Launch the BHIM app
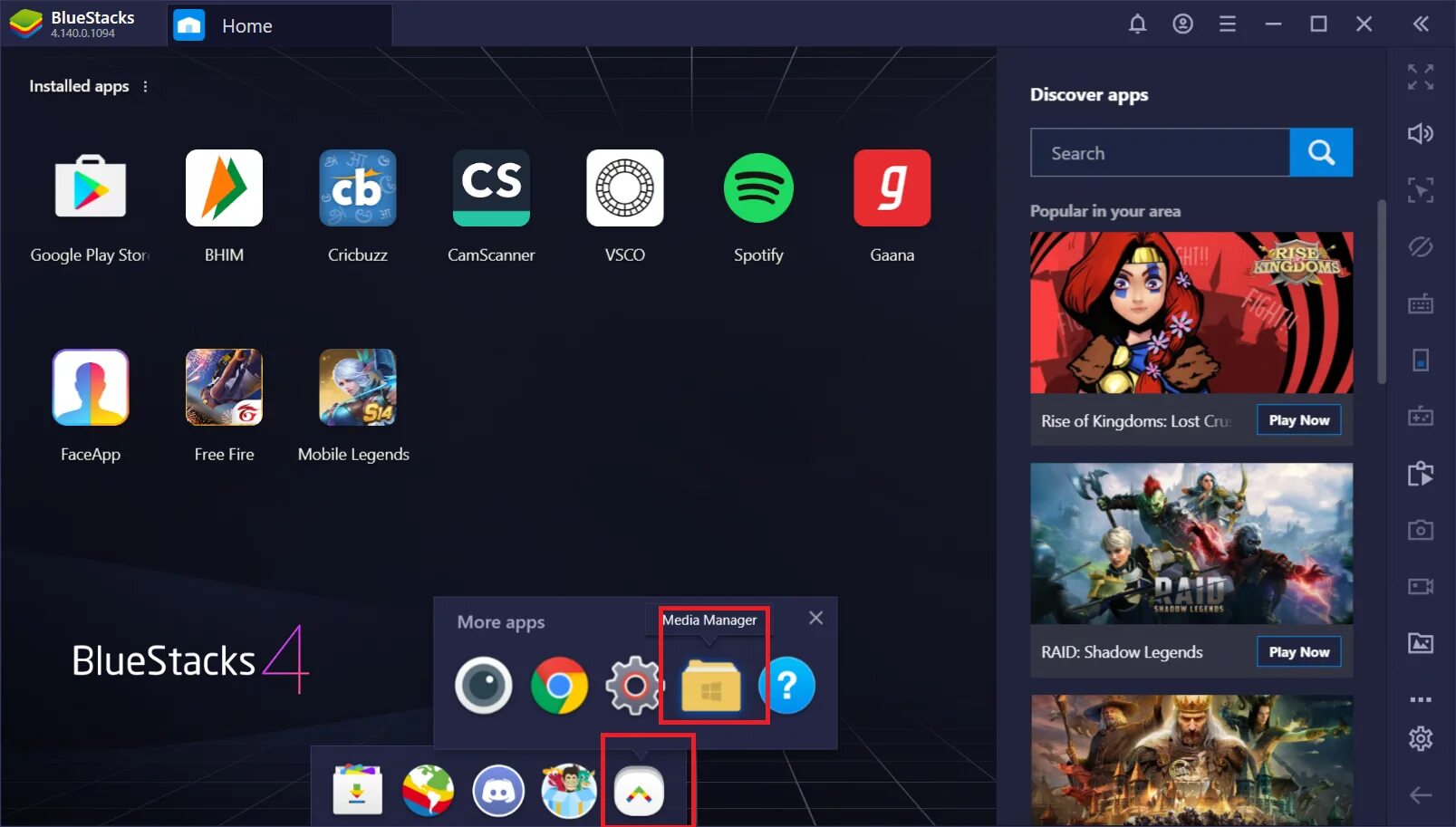1456x827 pixels. click(224, 188)
